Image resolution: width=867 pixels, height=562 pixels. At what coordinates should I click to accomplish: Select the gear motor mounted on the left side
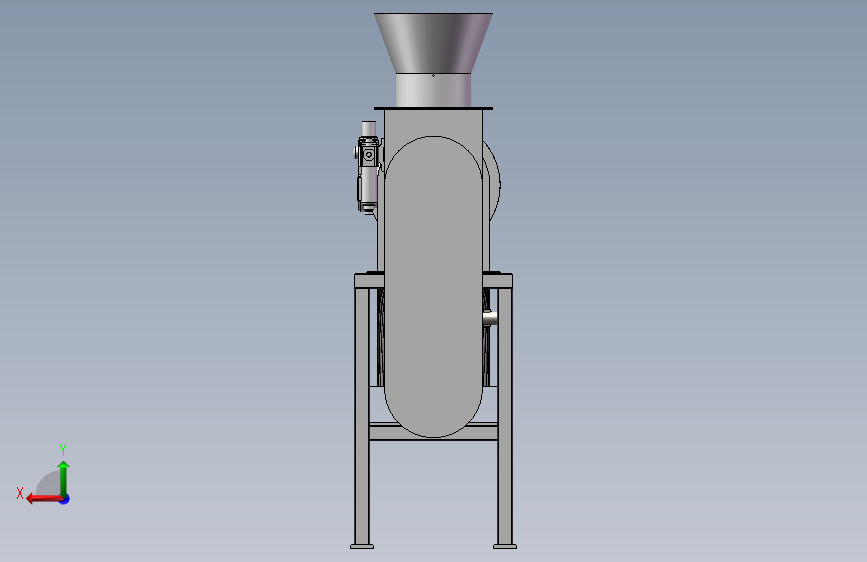[x=368, y=168]
